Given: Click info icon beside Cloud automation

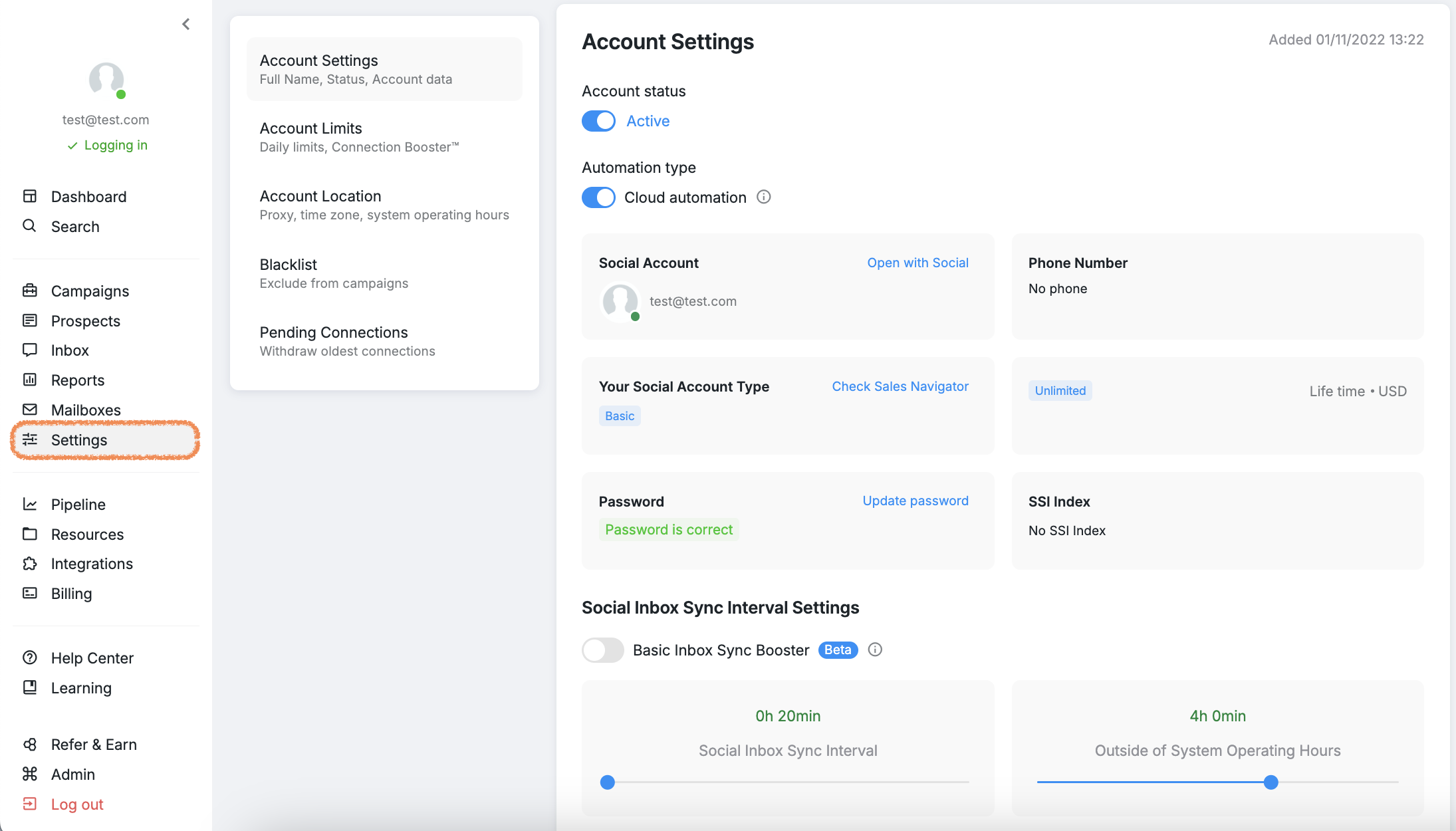Looking at the screenshot, I should [x=764, y=197].
